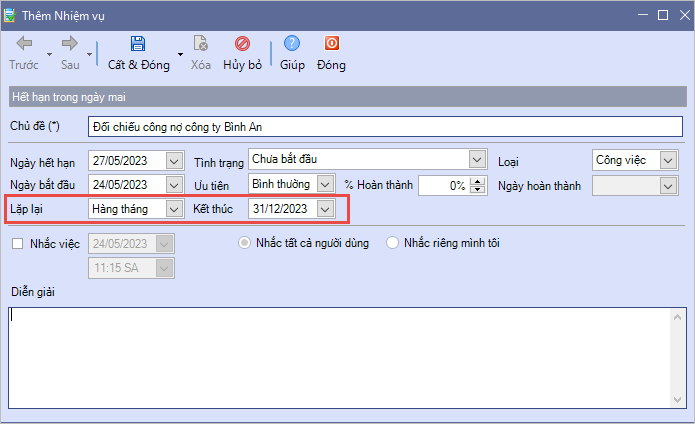The image size is (695, 424).
Task: Open the Loại Công việc dropdown
Action: (667, 160)
